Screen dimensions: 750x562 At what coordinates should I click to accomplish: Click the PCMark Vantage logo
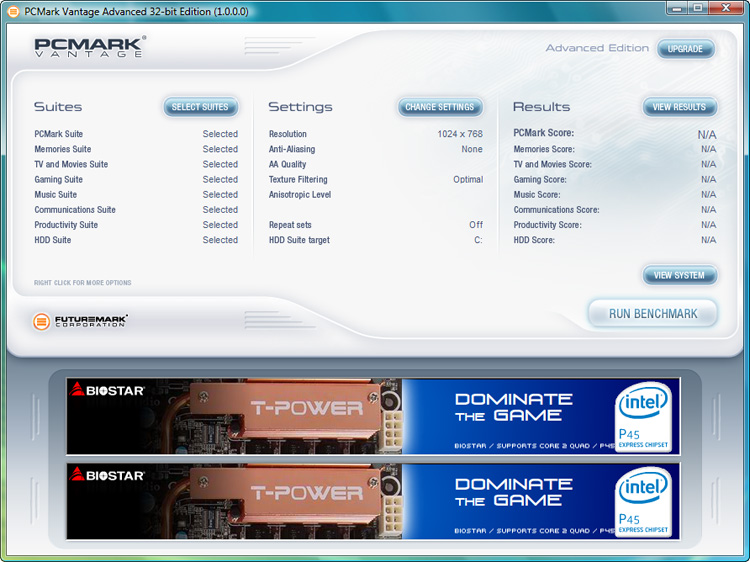tap(90, 47)
